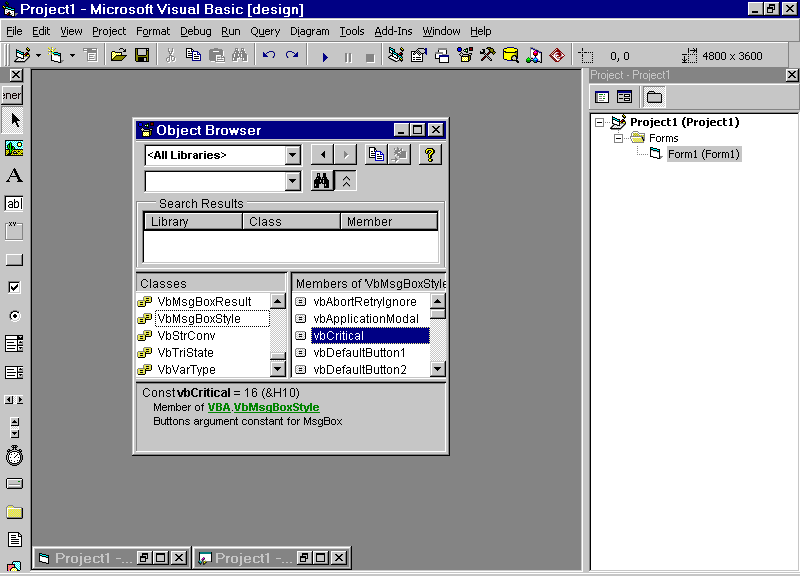Select Form1 (Form1) in project tree
This screenshot has height=576, width=800.
coord(704,154)
